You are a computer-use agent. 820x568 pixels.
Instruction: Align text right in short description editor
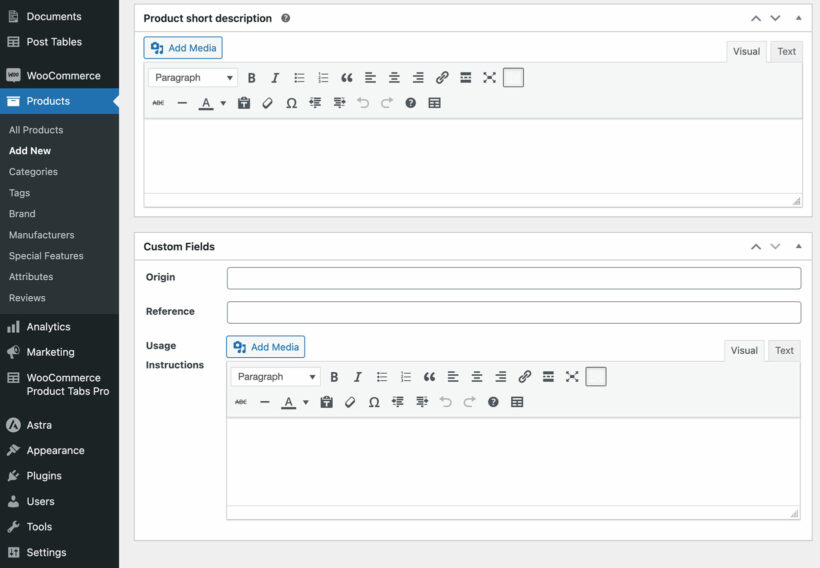pos(418,78)
